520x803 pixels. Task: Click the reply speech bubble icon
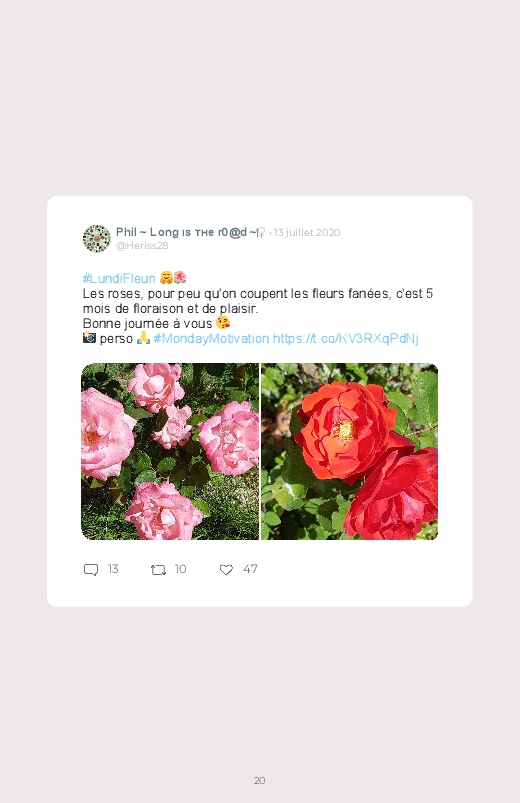tap(91, 570)
